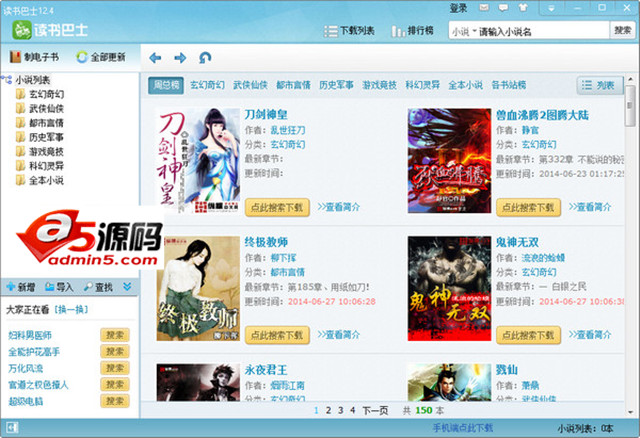Click 搜索 button beside 万化风流
This screenshot has width=640, height=438.
(115, 368)
